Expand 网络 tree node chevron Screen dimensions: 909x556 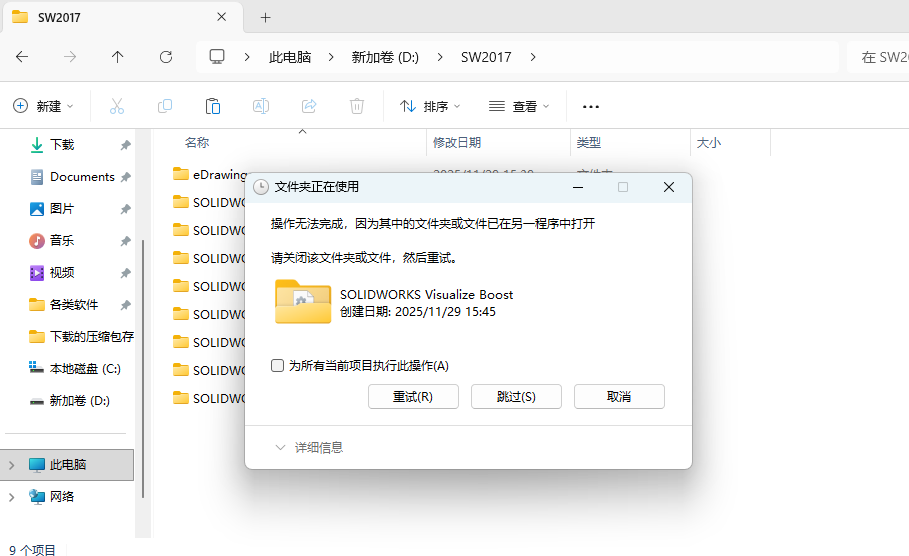pos(12,497)
